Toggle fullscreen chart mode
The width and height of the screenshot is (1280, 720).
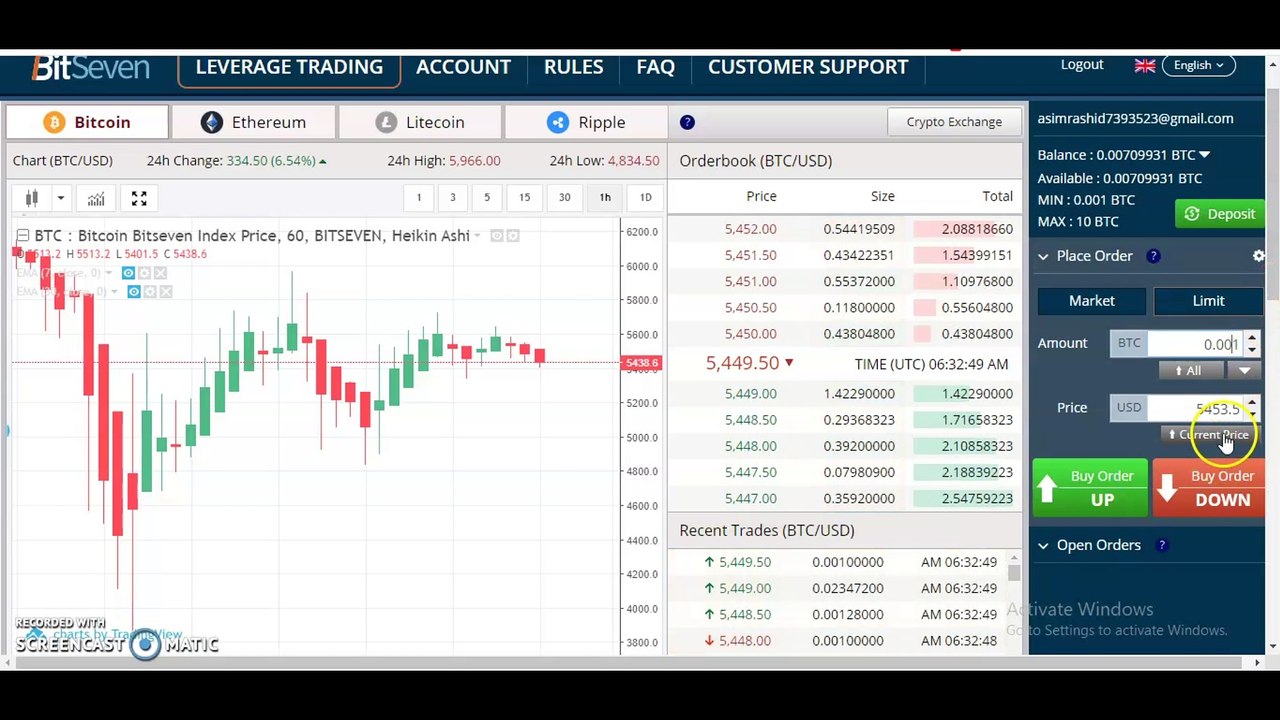coord(139,198)
